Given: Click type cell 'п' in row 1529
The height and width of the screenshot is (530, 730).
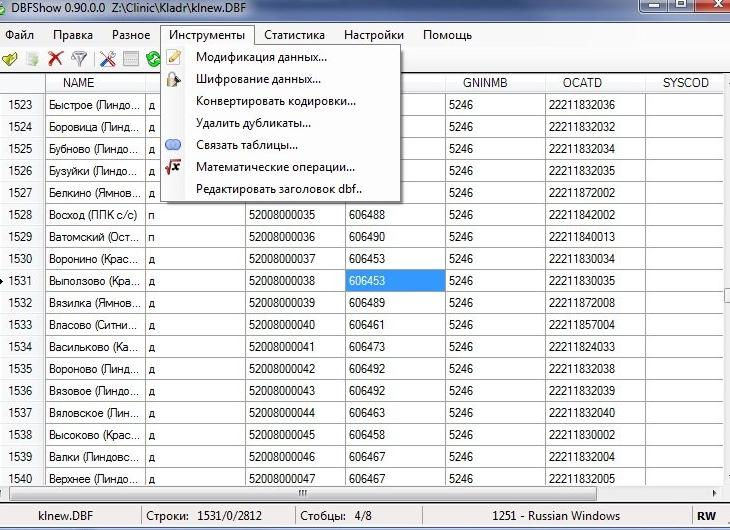Looking at the screenshot, I should (x=195, y=237).
